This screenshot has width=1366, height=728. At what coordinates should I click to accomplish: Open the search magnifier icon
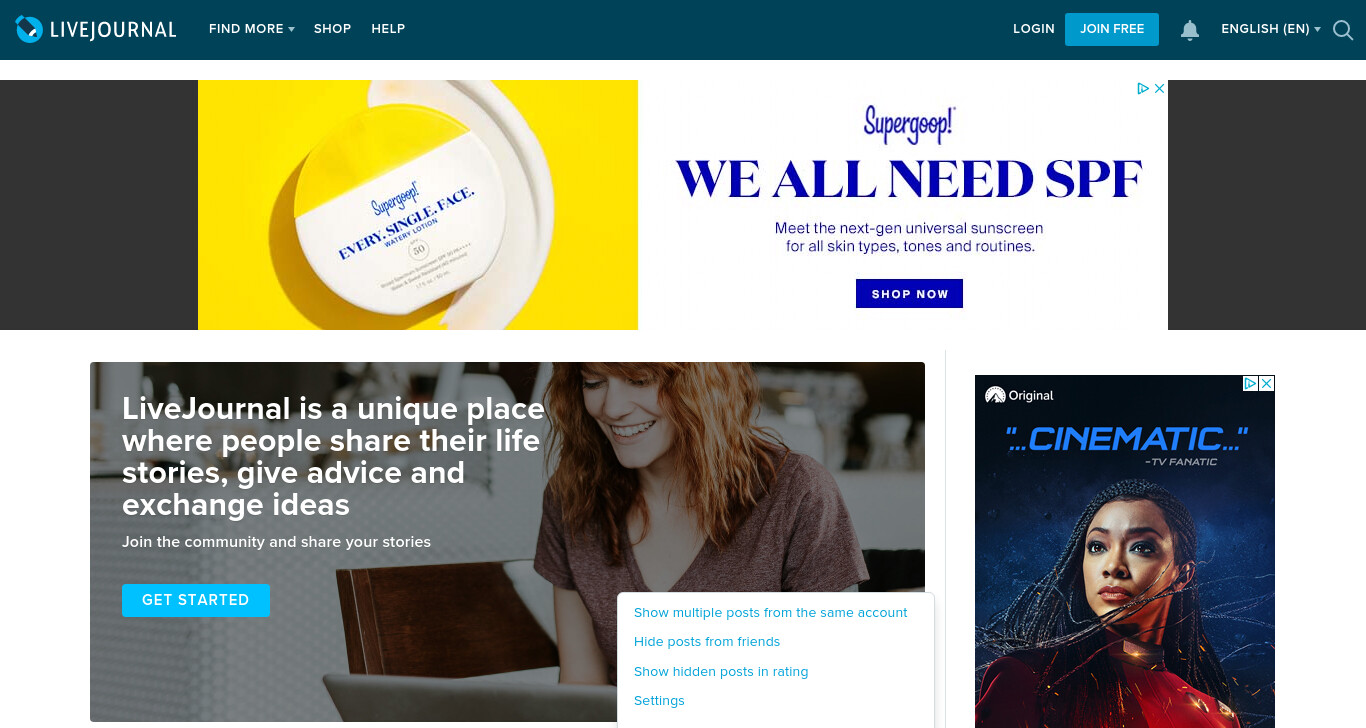pyautogui.click(x=1343, y=30)
